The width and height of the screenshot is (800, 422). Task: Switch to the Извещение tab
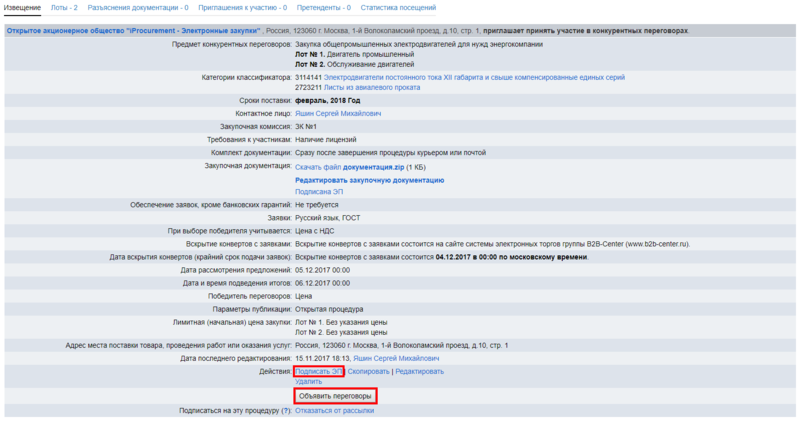[x=23, y=7]
